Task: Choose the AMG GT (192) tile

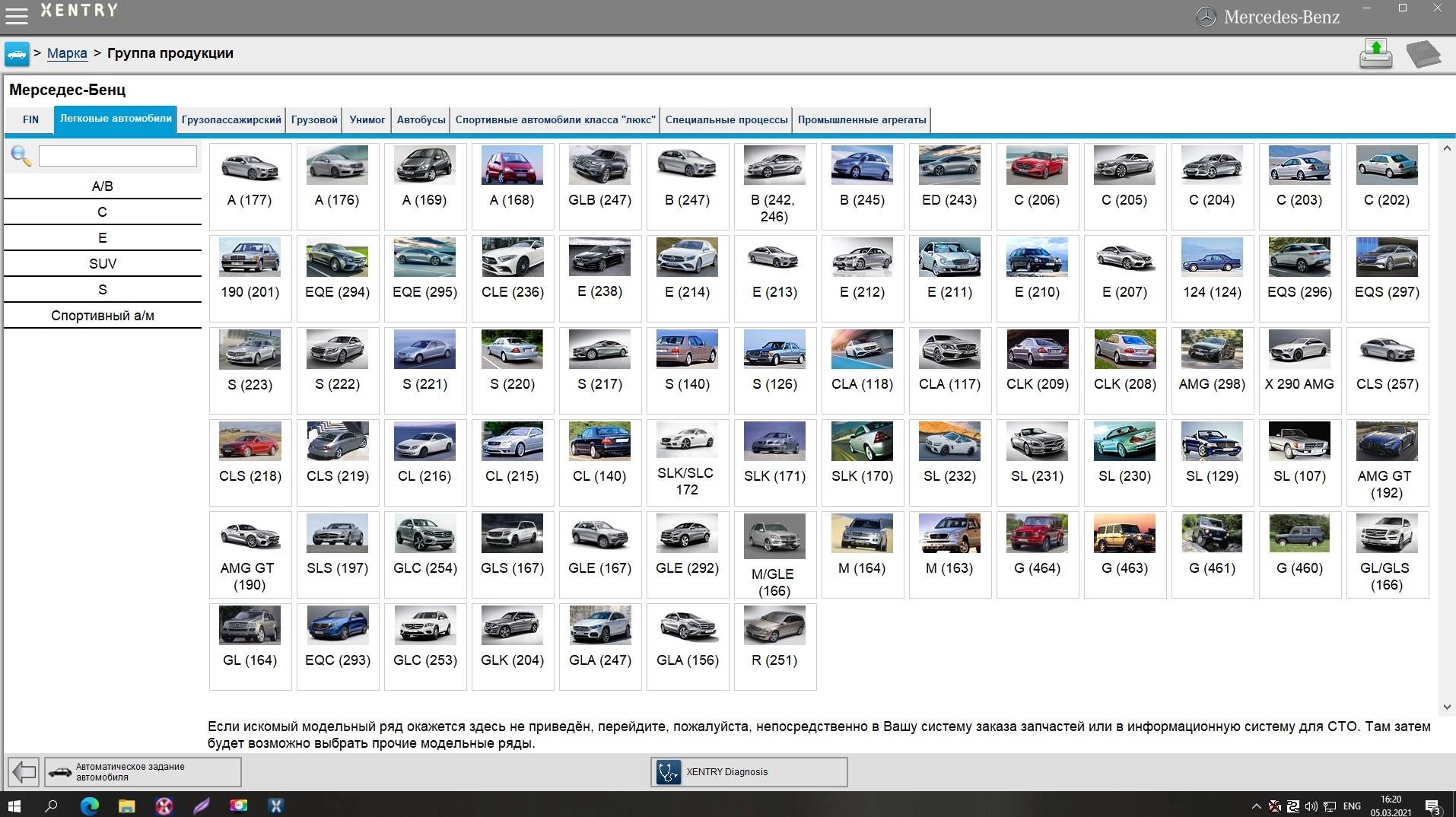Action: pyautogui.click(x=1387, y=463)
